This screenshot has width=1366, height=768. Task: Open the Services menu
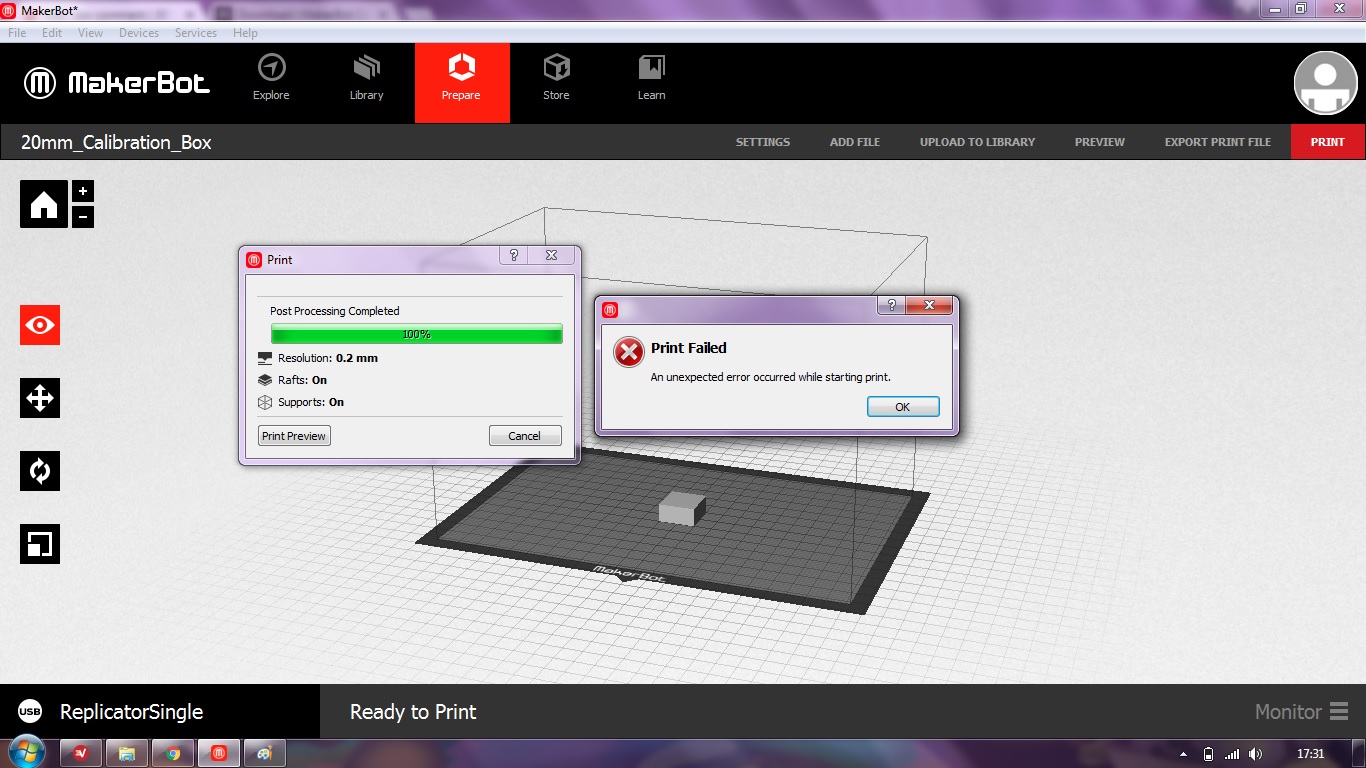[x=196, y=33]
